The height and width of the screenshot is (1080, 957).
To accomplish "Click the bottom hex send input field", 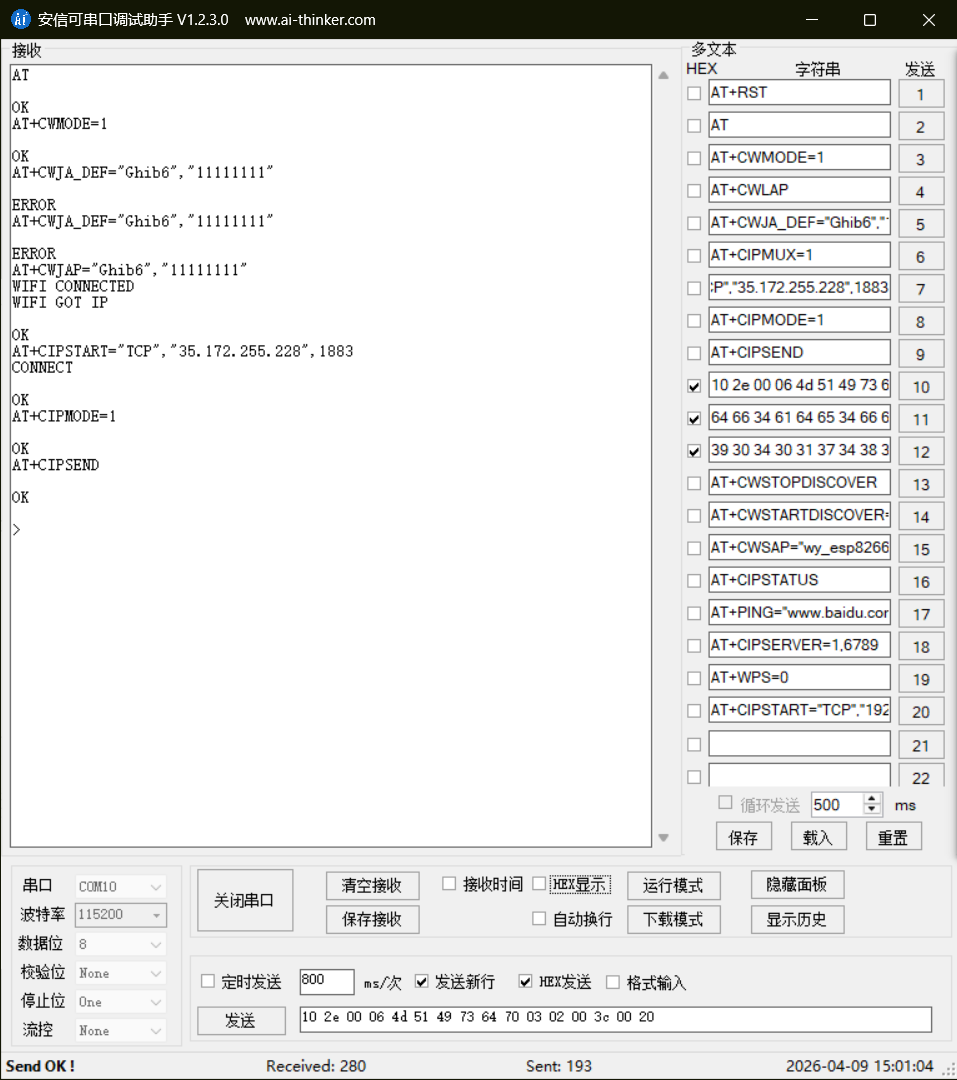I will (x=615, y=1019).
